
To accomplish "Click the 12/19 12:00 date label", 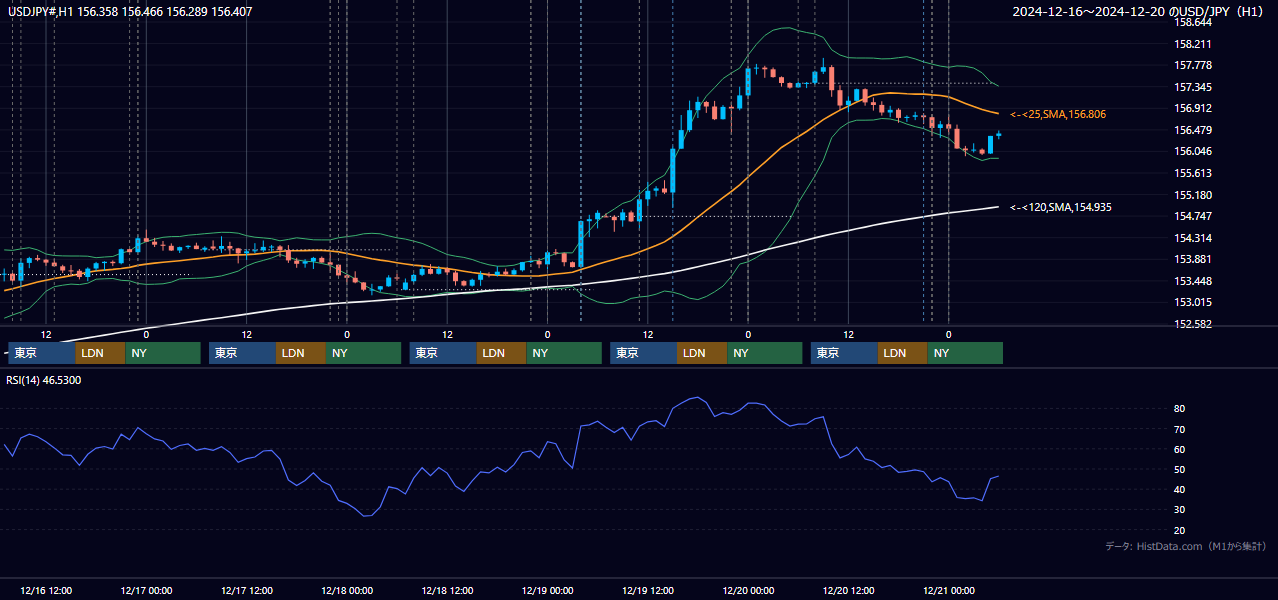I will (x=648, y=590).
